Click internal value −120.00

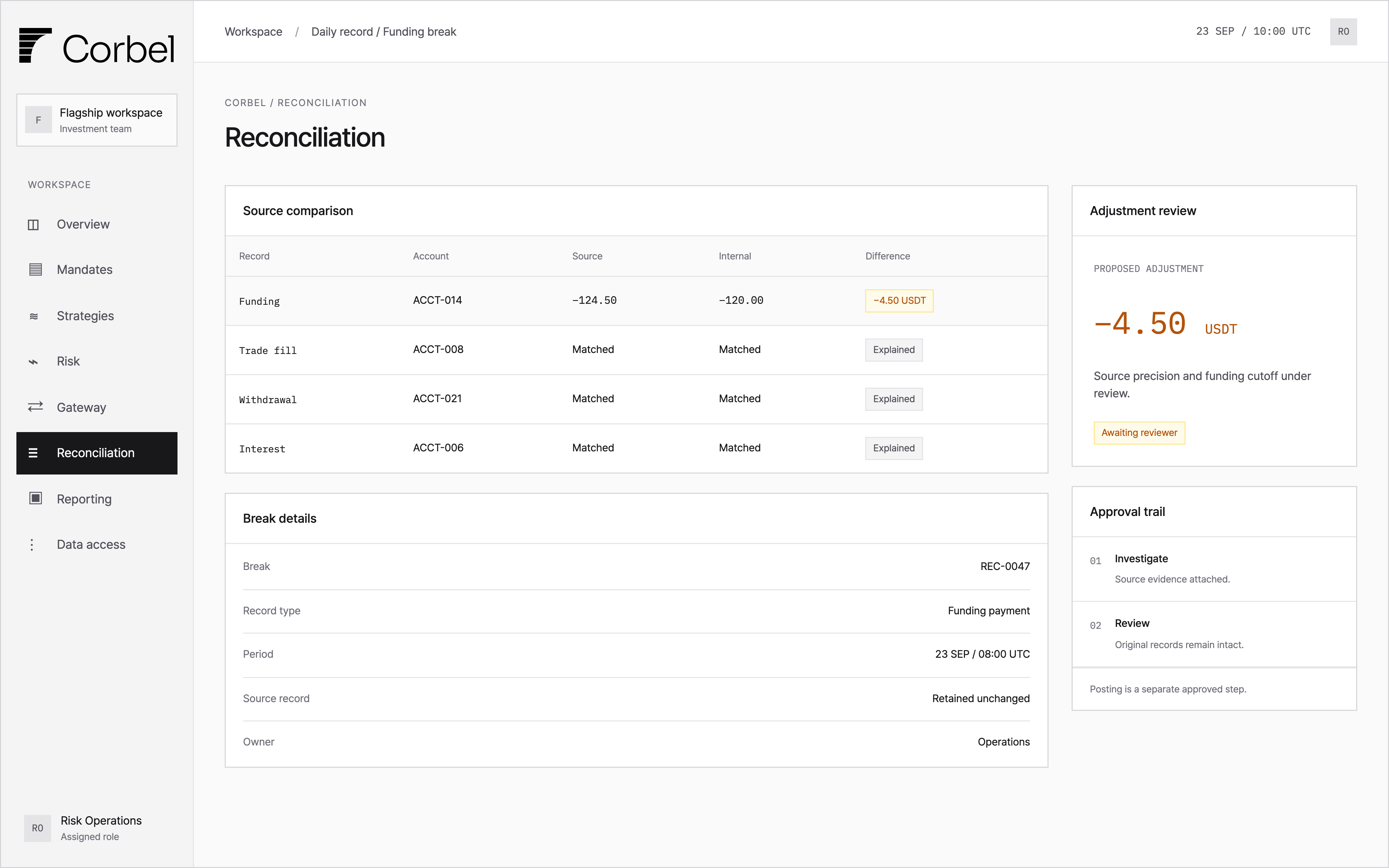[x=740, y=300]
